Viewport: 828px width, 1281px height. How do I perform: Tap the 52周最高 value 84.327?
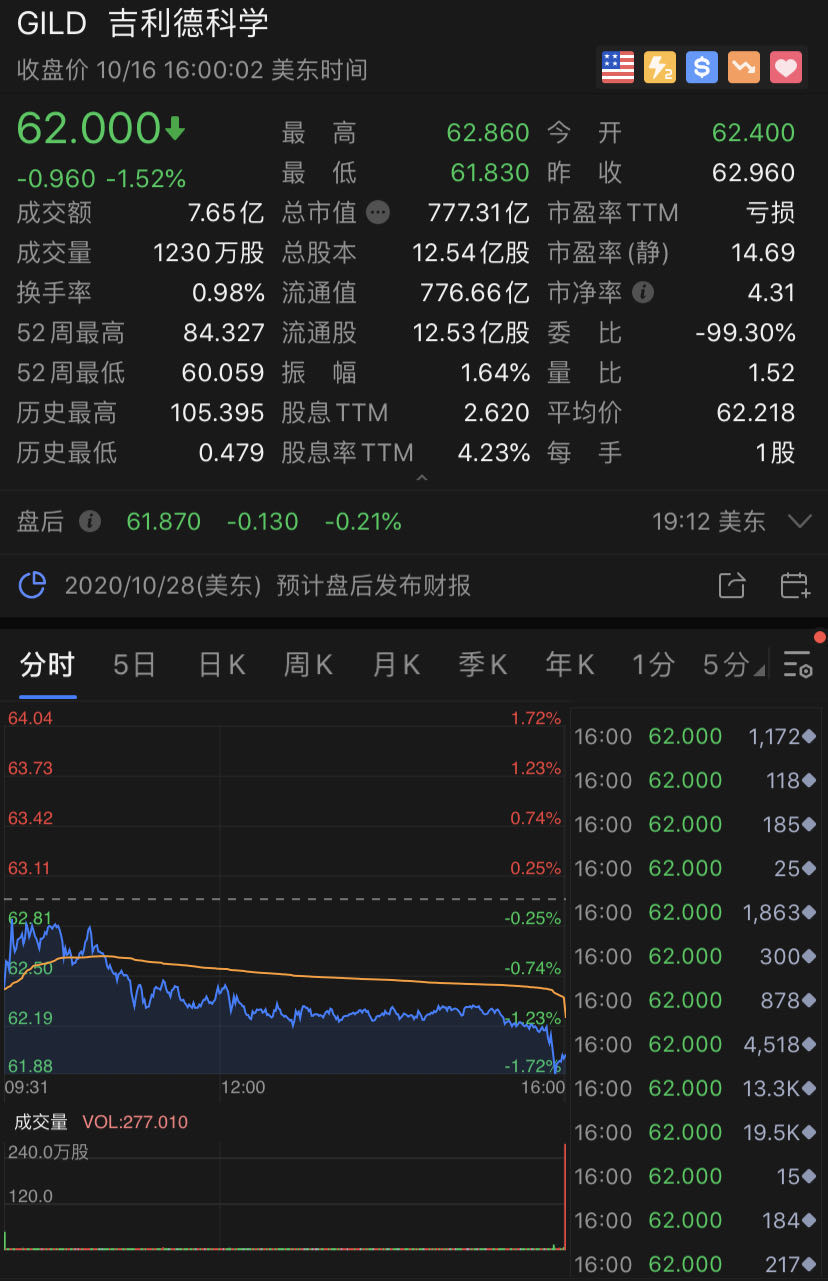[224, 333]
